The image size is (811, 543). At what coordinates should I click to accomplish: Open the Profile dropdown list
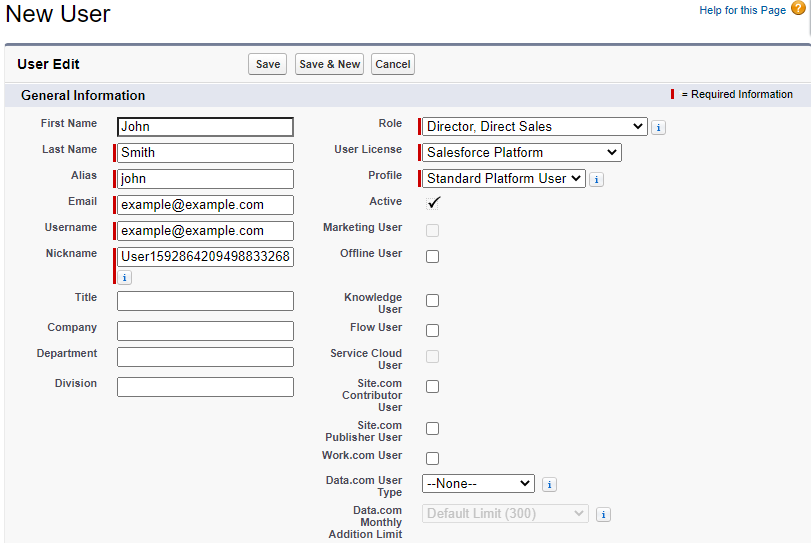click(x=503, y=179)
